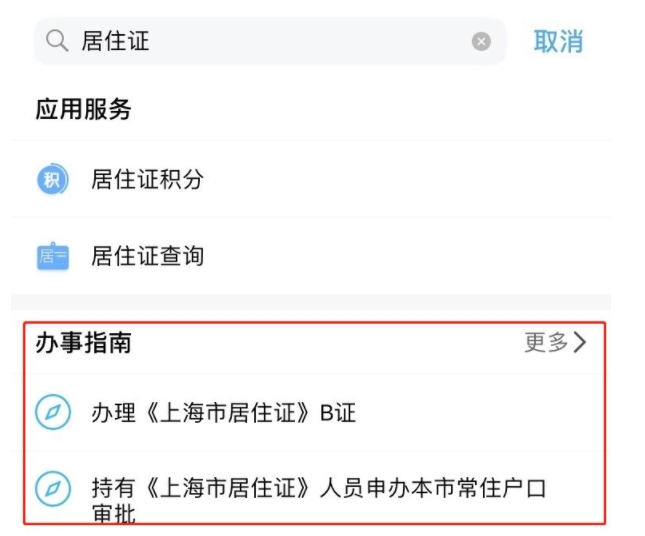Screen dimensions: 645x536
Task: Select the 应用服务 section header
Action: pyautogui.click(x=84, y=109)
